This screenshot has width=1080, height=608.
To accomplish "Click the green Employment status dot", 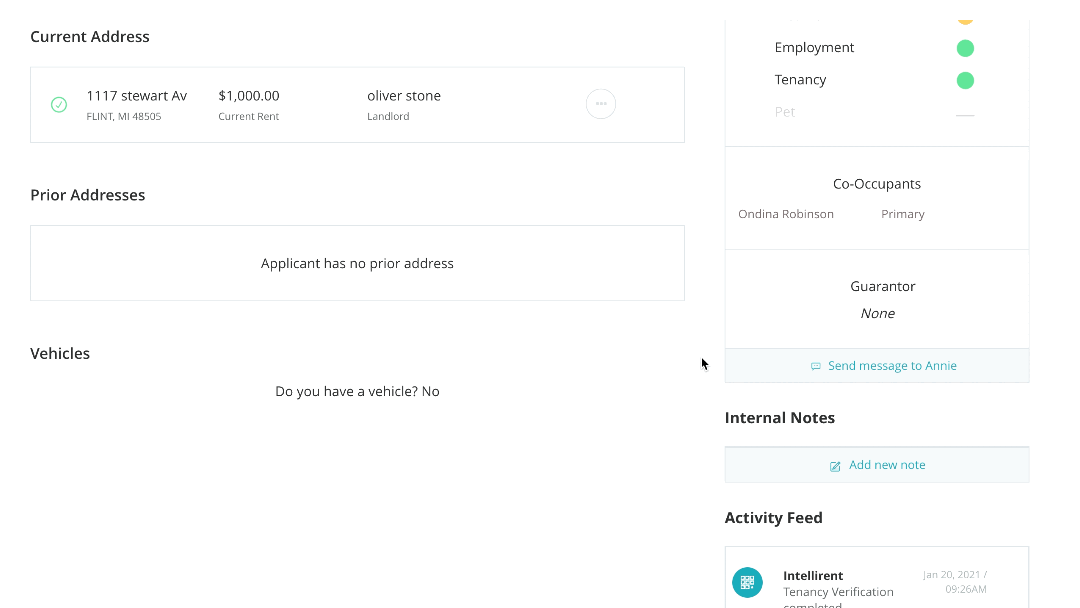I will tap(965, 48).
